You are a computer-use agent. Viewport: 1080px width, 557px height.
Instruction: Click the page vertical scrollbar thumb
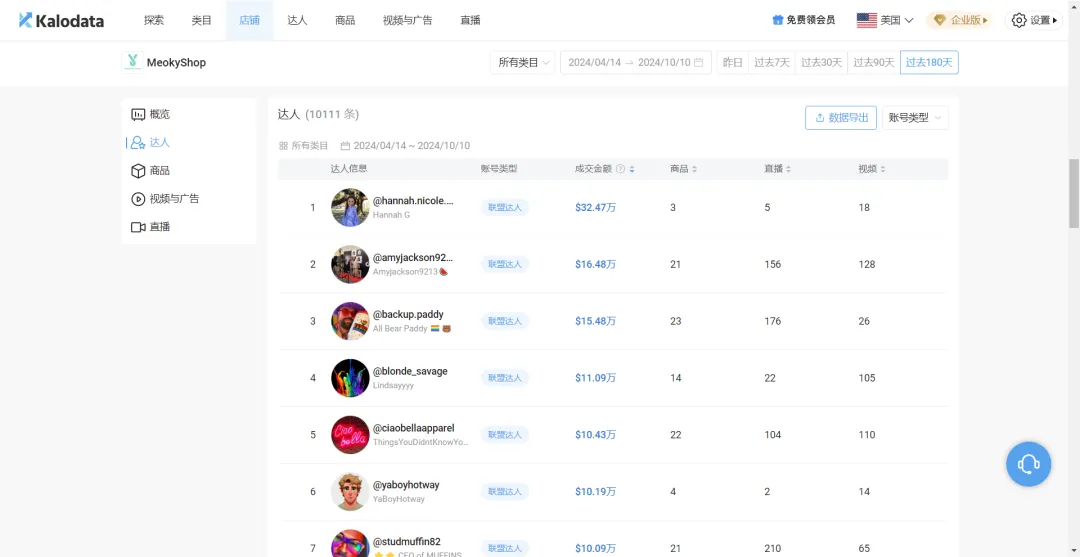(1073, 192)
